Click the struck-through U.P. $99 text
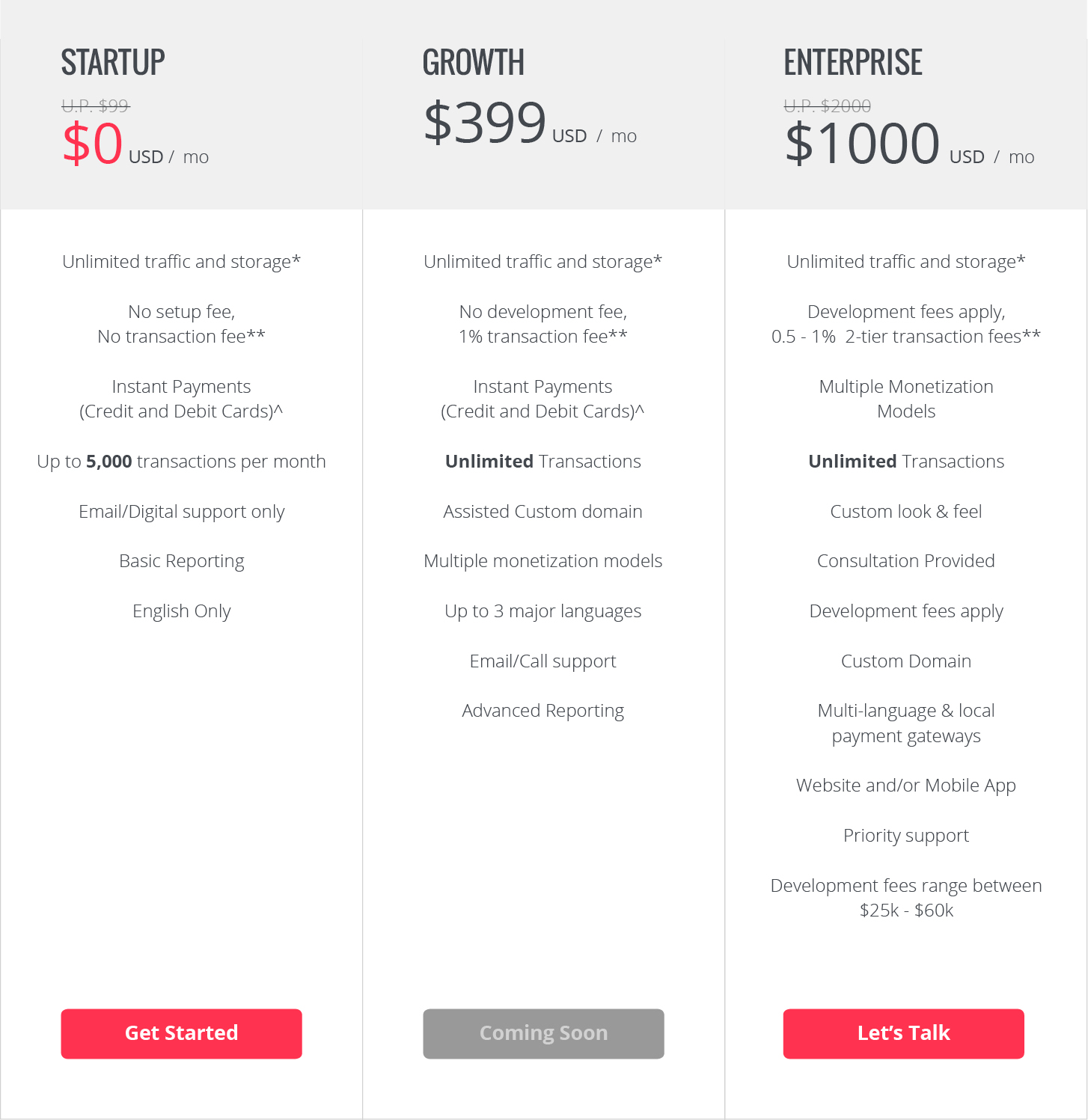1088x1120 pixels. pos(95,105)
